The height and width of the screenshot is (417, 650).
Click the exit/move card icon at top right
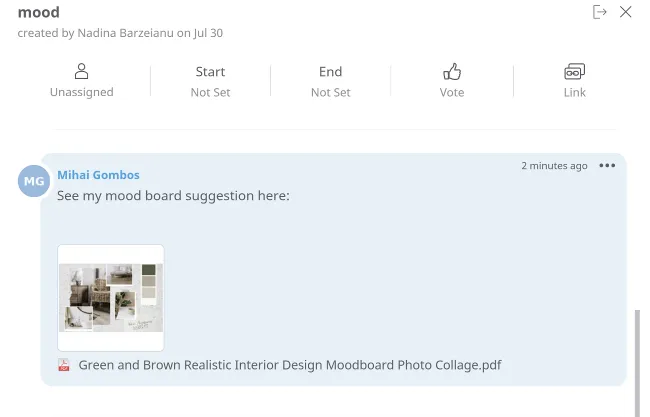click(x=599, y=12)
